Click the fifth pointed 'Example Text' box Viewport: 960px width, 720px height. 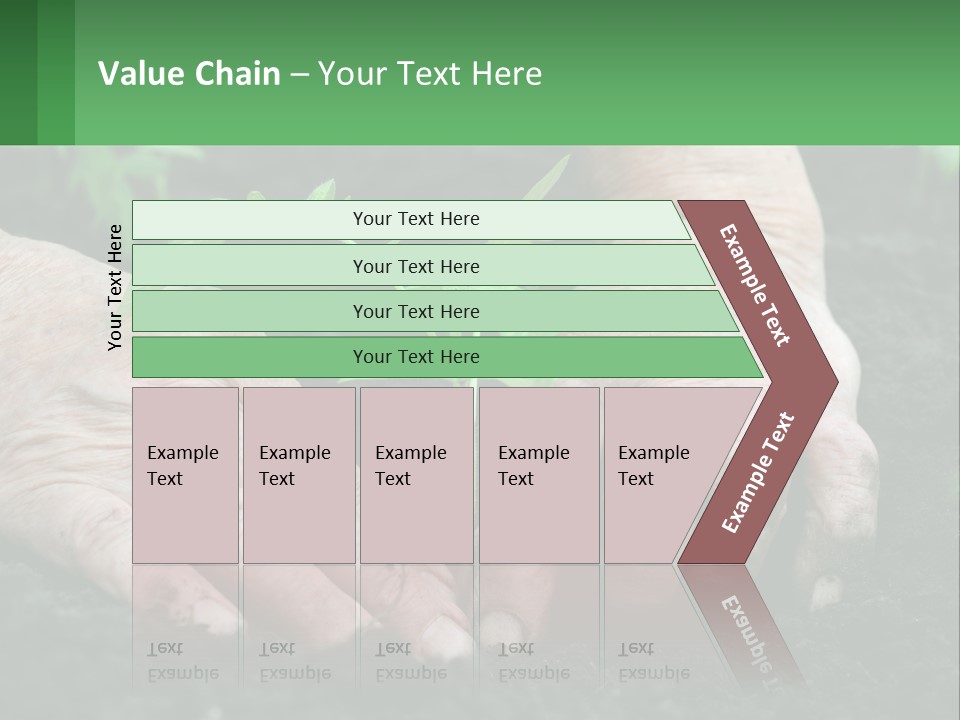click(660, 475)
